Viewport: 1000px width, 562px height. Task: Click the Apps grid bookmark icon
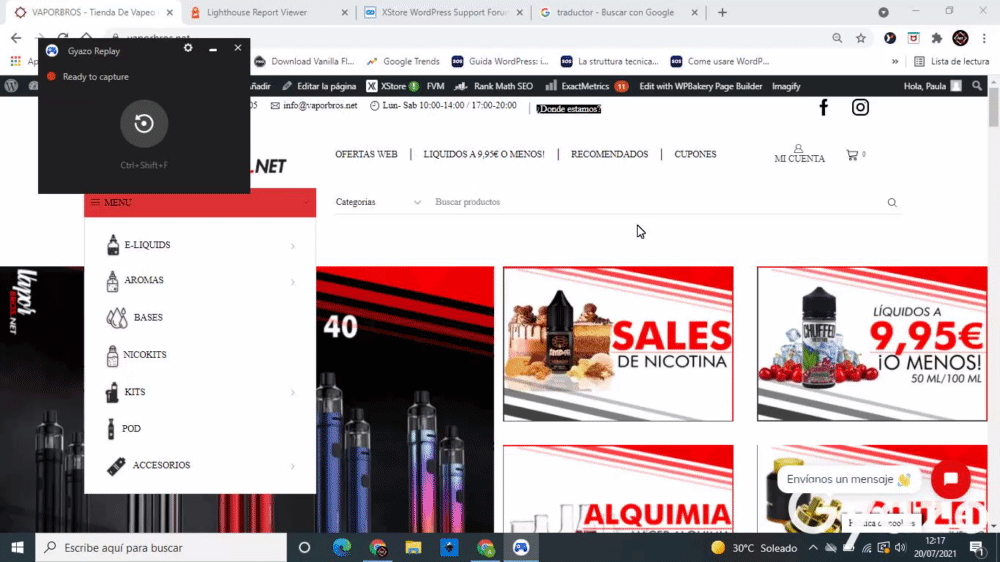pos(16,61)
